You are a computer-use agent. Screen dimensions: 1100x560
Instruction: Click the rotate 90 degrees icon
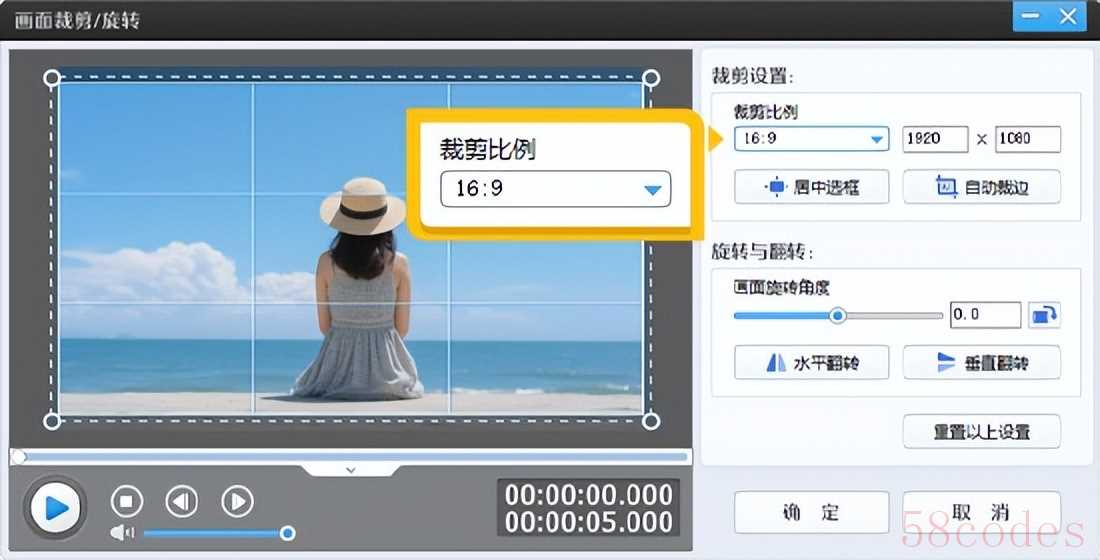point(1044,315)
